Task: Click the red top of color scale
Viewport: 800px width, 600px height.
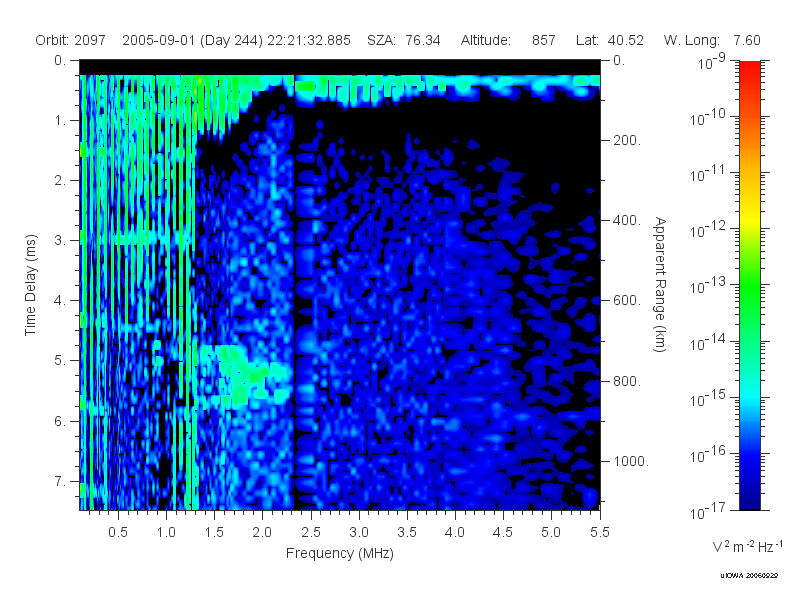Action: point(750,69)
